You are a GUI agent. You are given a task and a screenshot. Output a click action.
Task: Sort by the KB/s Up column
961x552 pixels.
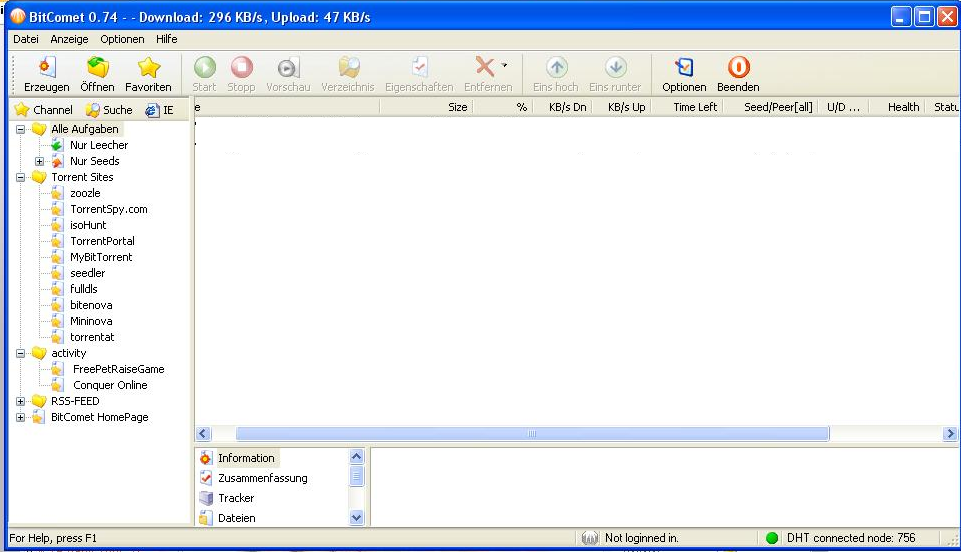pos(621,107)
